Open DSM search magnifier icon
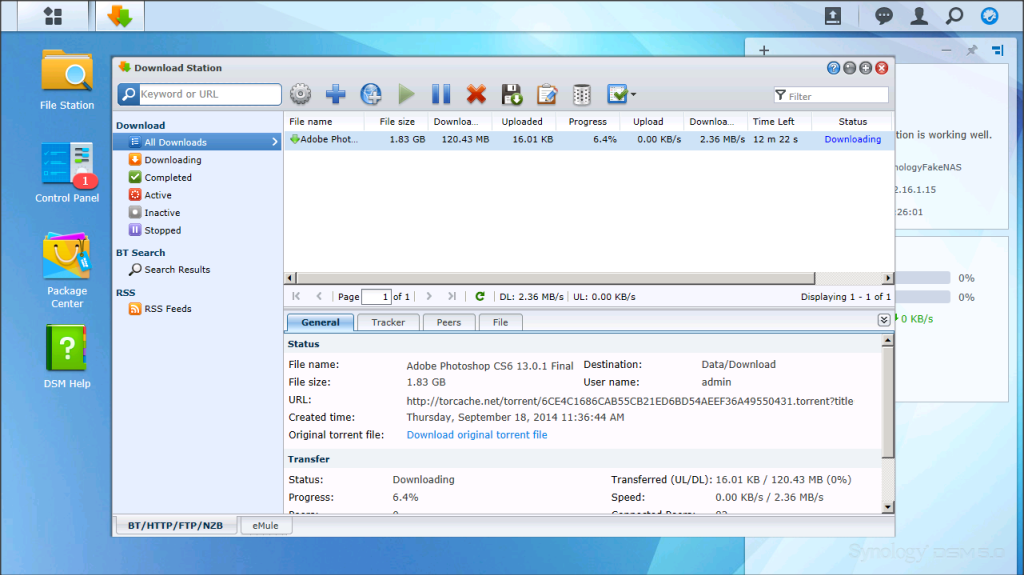This screenshot has height=575, width=1024. pos(954,16)
